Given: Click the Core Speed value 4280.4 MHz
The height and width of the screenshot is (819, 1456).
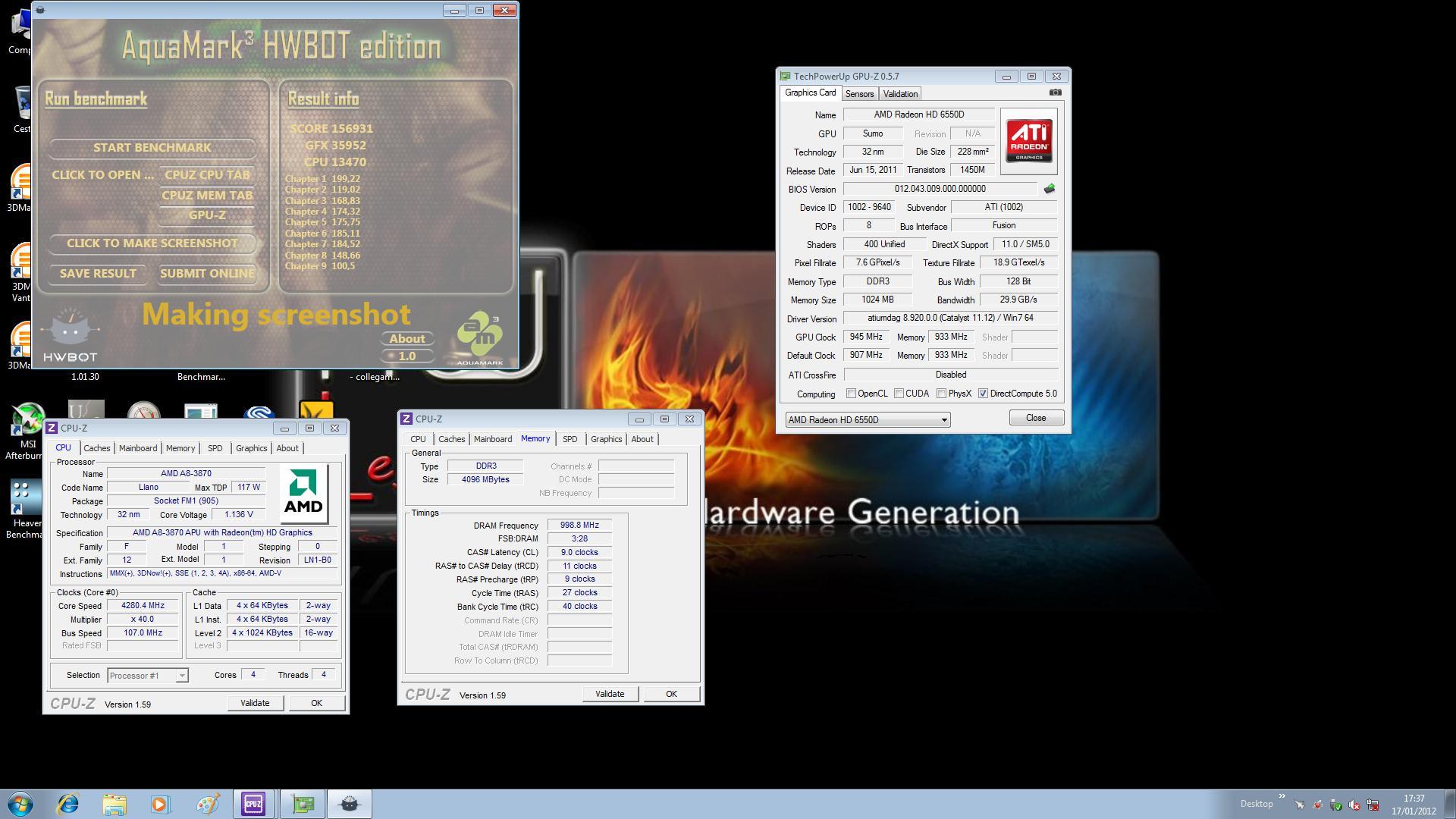Looking at the screenshot, I should 143,605.
